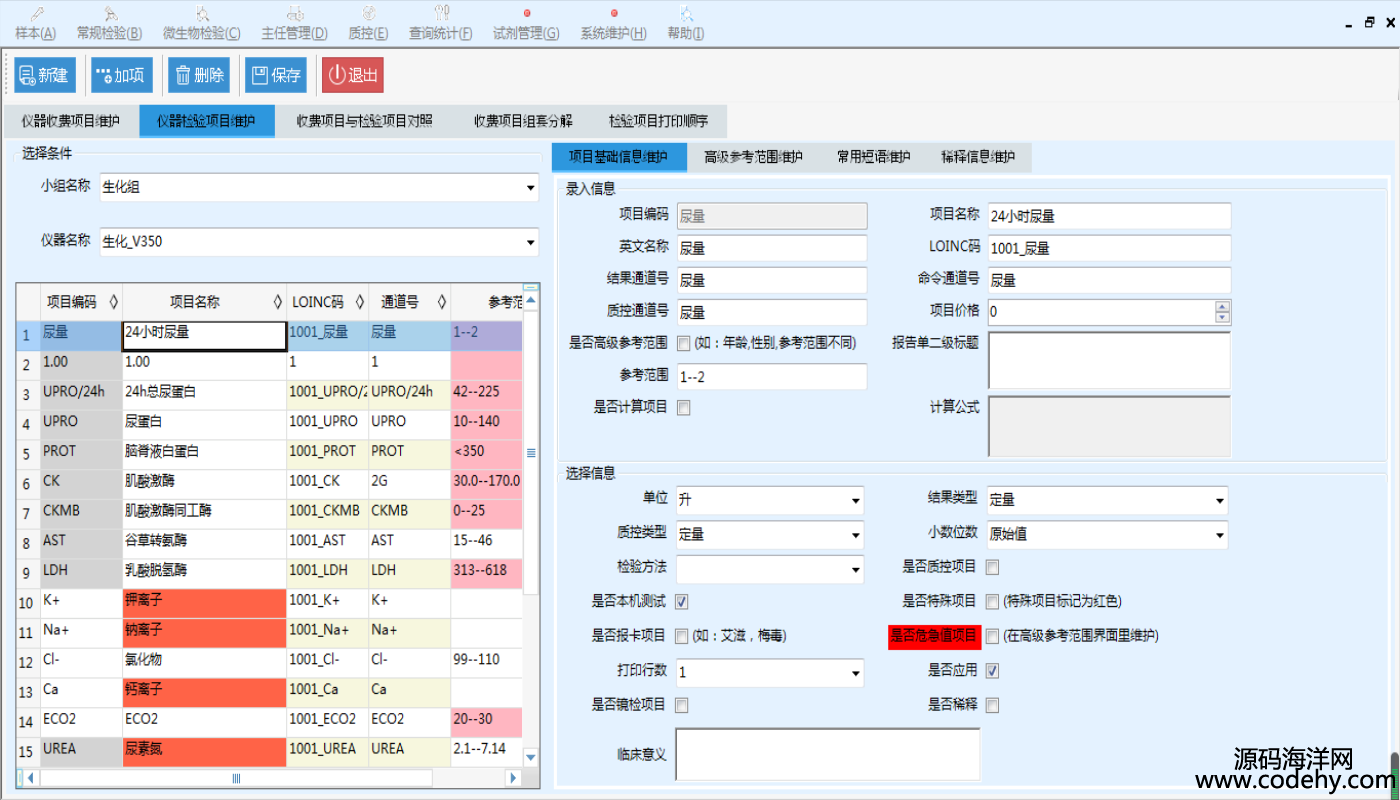Open the 常用短语维护 tab
Screen dimensions: 1400x800
[874, 157]
